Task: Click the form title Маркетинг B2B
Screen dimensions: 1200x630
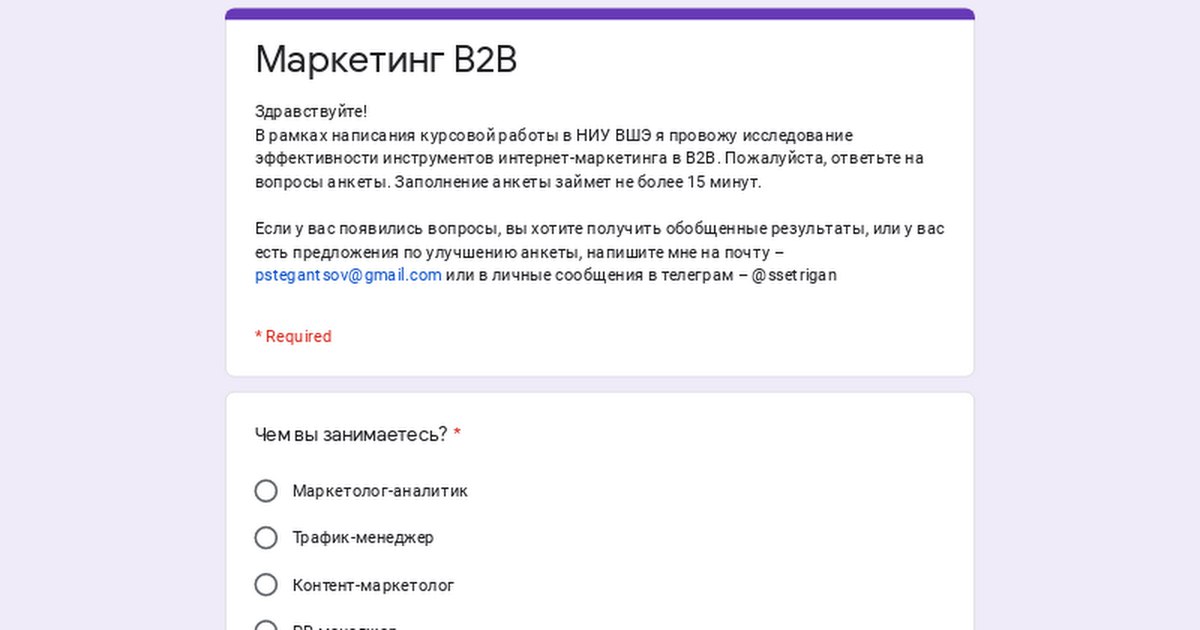Action: (386, 60)
